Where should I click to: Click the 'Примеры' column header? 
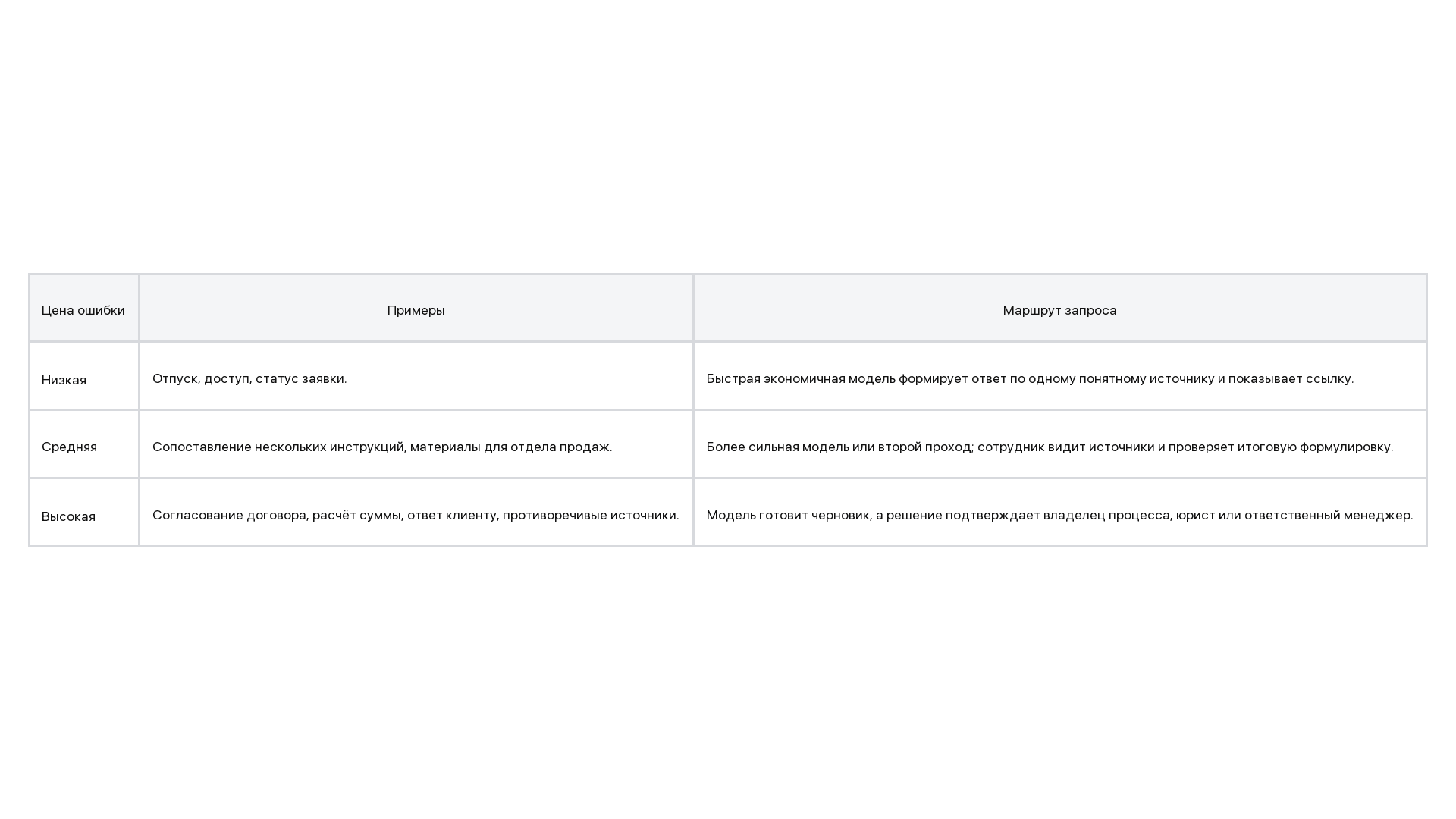point(416,308)
